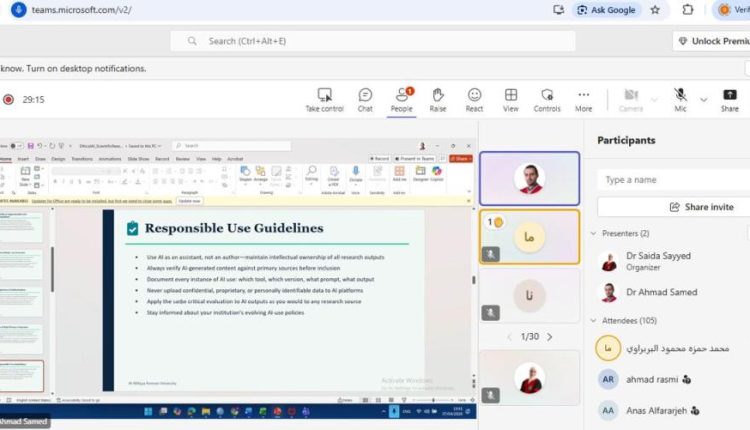This screenshot has width=750, height=430.
Task: Open the View layout options
Action: point(511,95)
